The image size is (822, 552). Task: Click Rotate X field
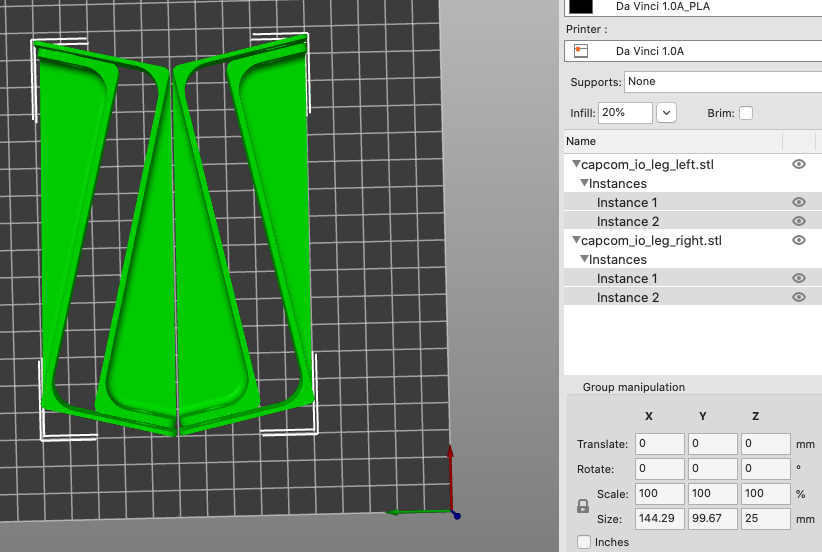pos(659,469)
